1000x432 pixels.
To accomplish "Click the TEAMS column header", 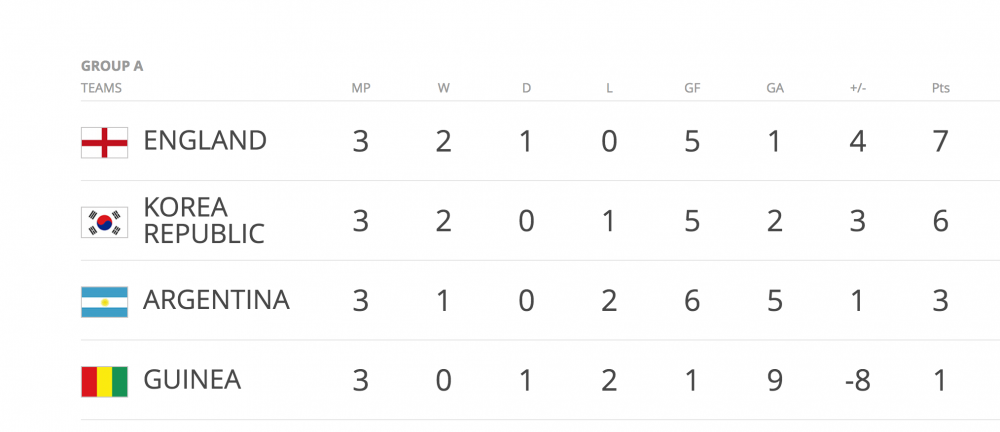I will tap(101, 88).
